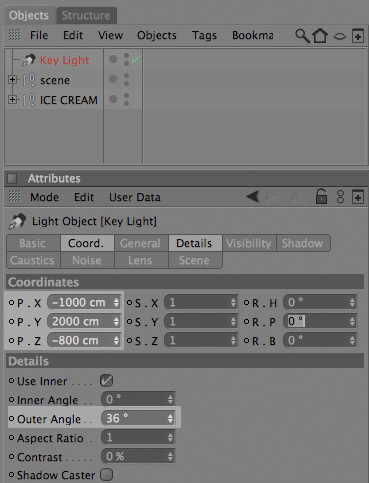Click the grip handle icon beside File menu
This screenshot has height=483, width=369.
pos(15,35)
